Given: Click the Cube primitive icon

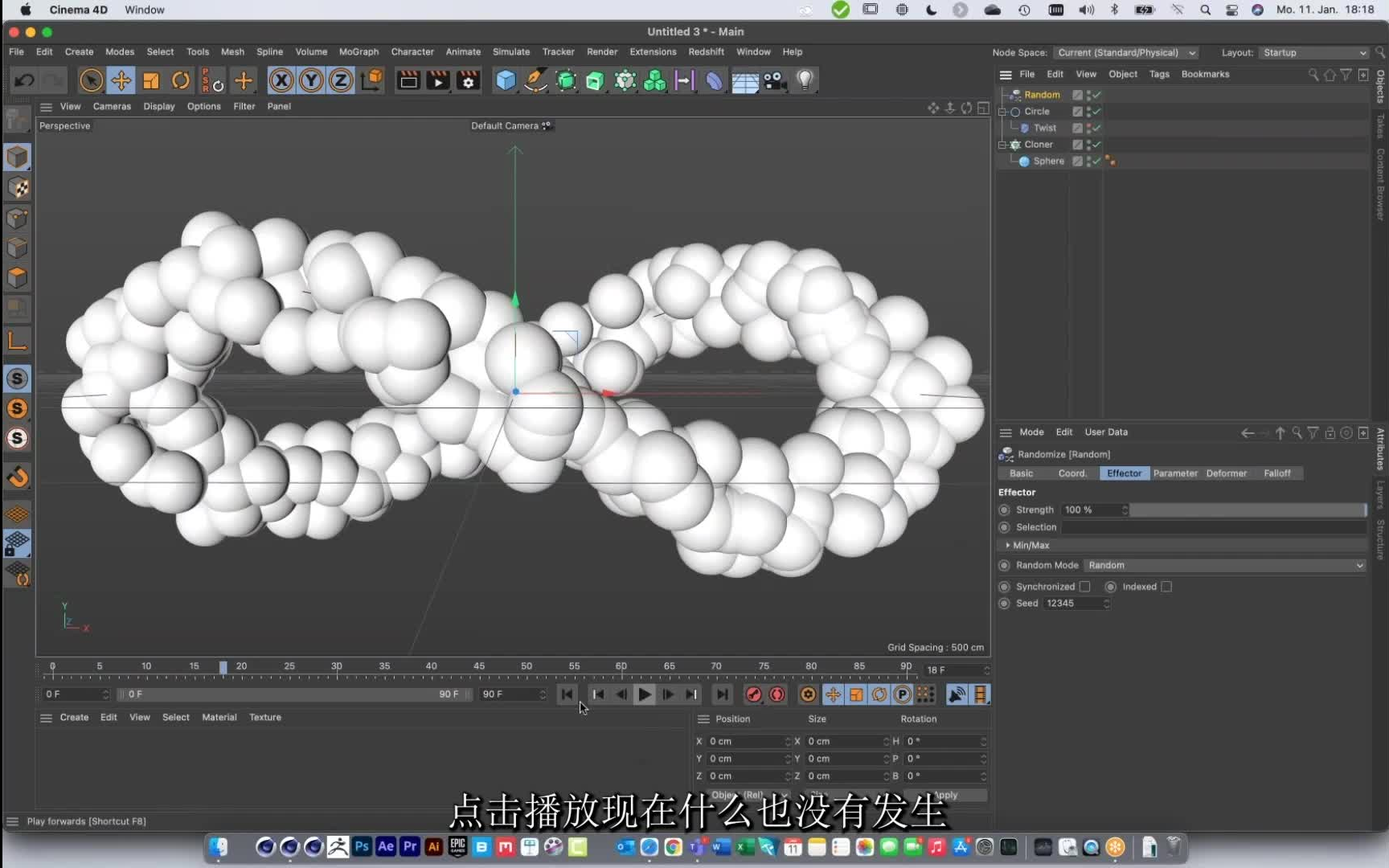Looking at the screenshot, I should pyautogui.click(x=506, y=80).
